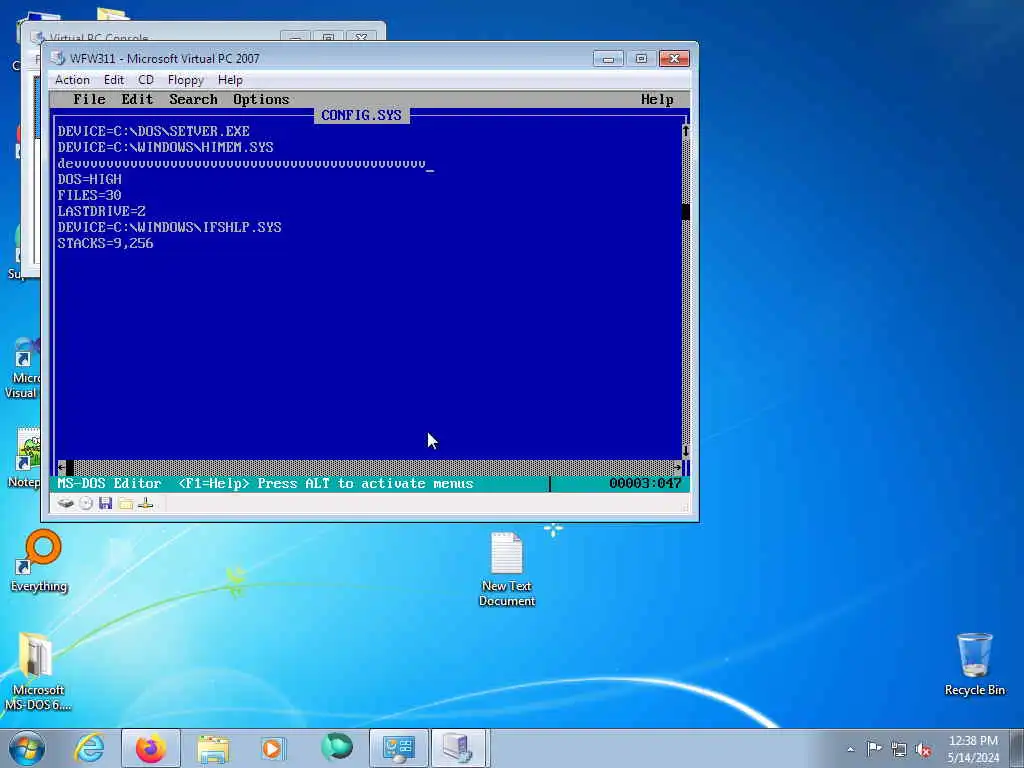Click the editor's horizontal scroll right arrow
Viewport: 1024px width, 768px height.
tap(677, 468)
